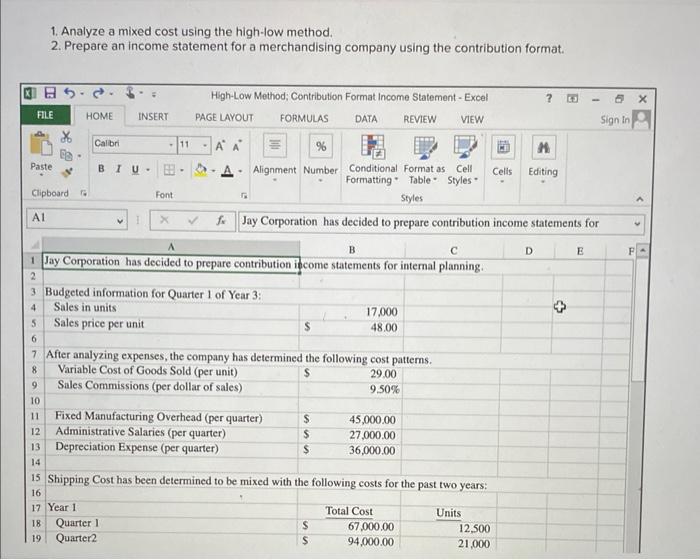Switch to the HOME tab
The width and height of the screenshot is (700, 560).
[99, 116]
